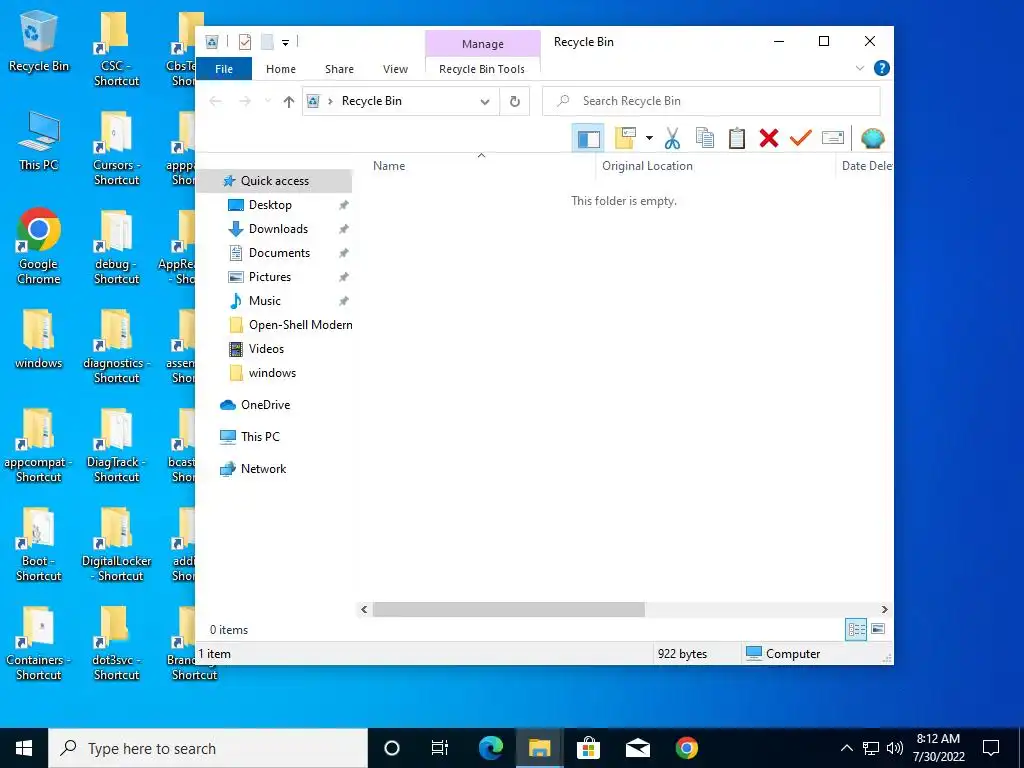Select the This PC desktop icon
This screenshot has height=768, width=1024.
(39, 141)
